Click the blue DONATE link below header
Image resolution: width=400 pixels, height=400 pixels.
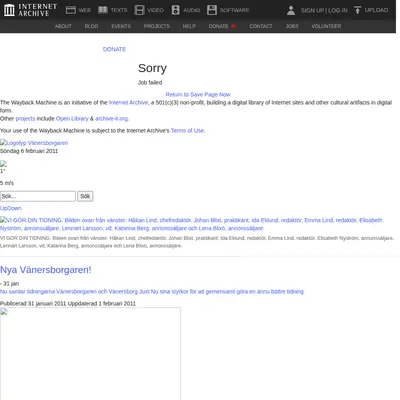click(114, 49)
